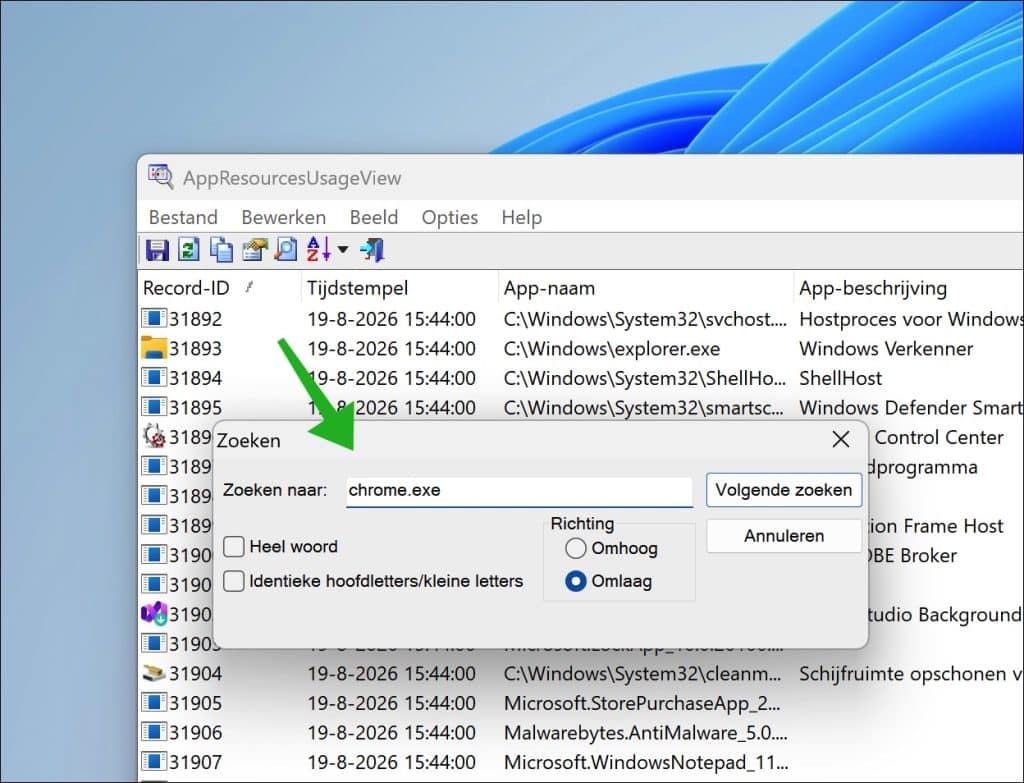Click the folder icon of record 31893
Screen dimensions: 1024x783
153,348
